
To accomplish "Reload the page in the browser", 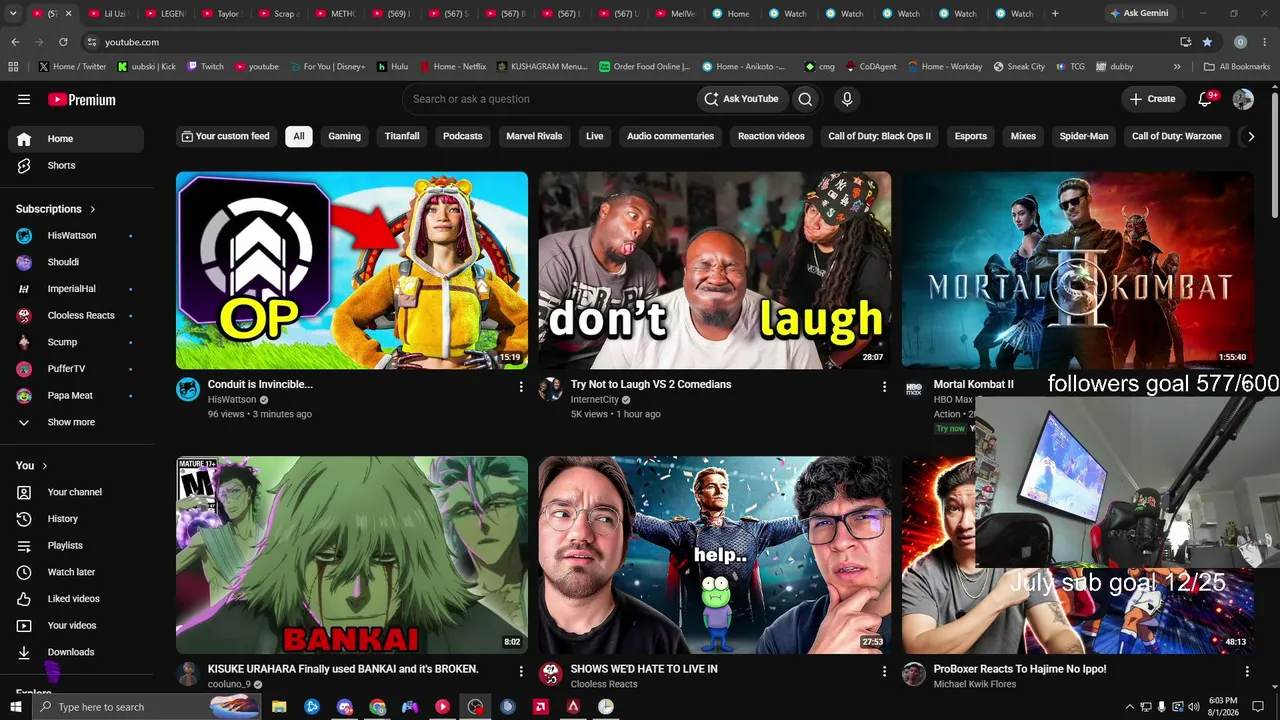I will pyautogui.click(x=63, y=42).
